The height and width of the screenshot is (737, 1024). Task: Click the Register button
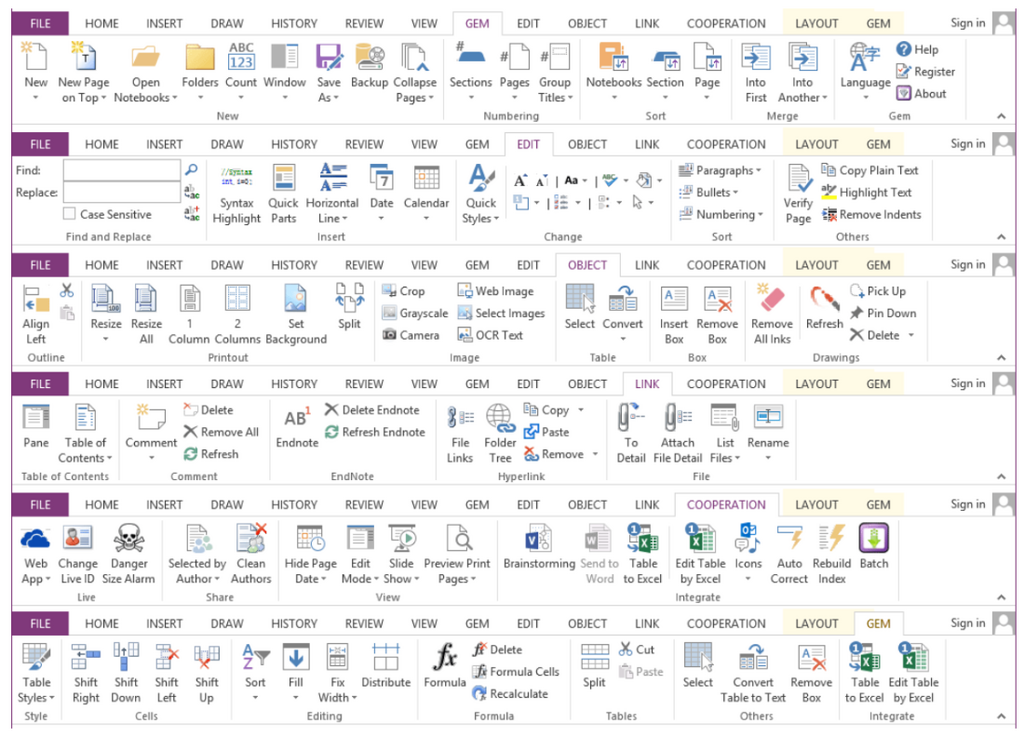point(925,71)
